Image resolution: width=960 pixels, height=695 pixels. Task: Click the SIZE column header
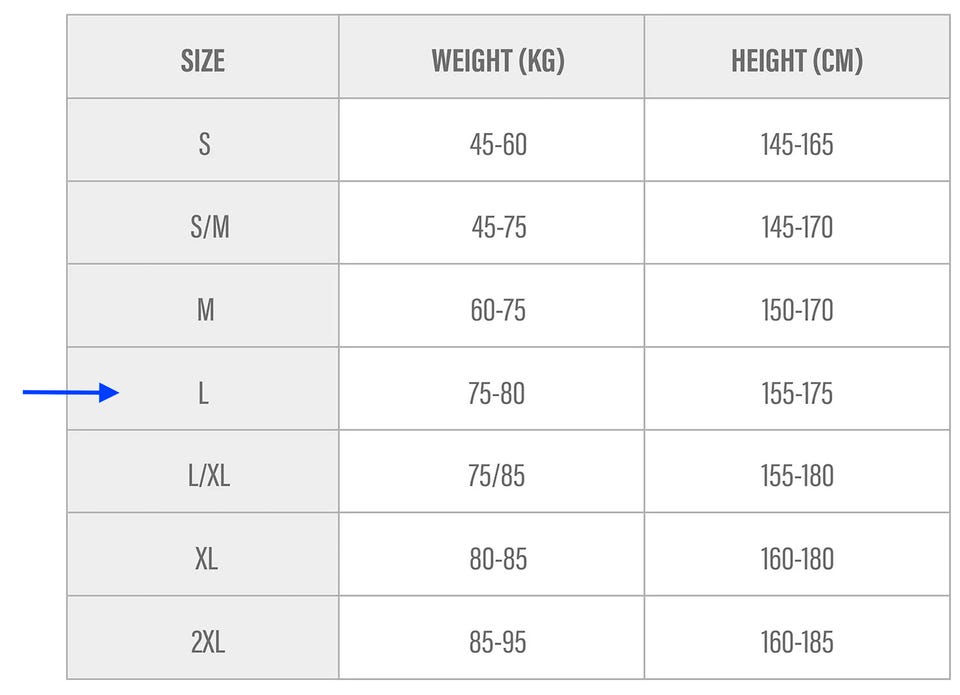(x=203, y=61)
